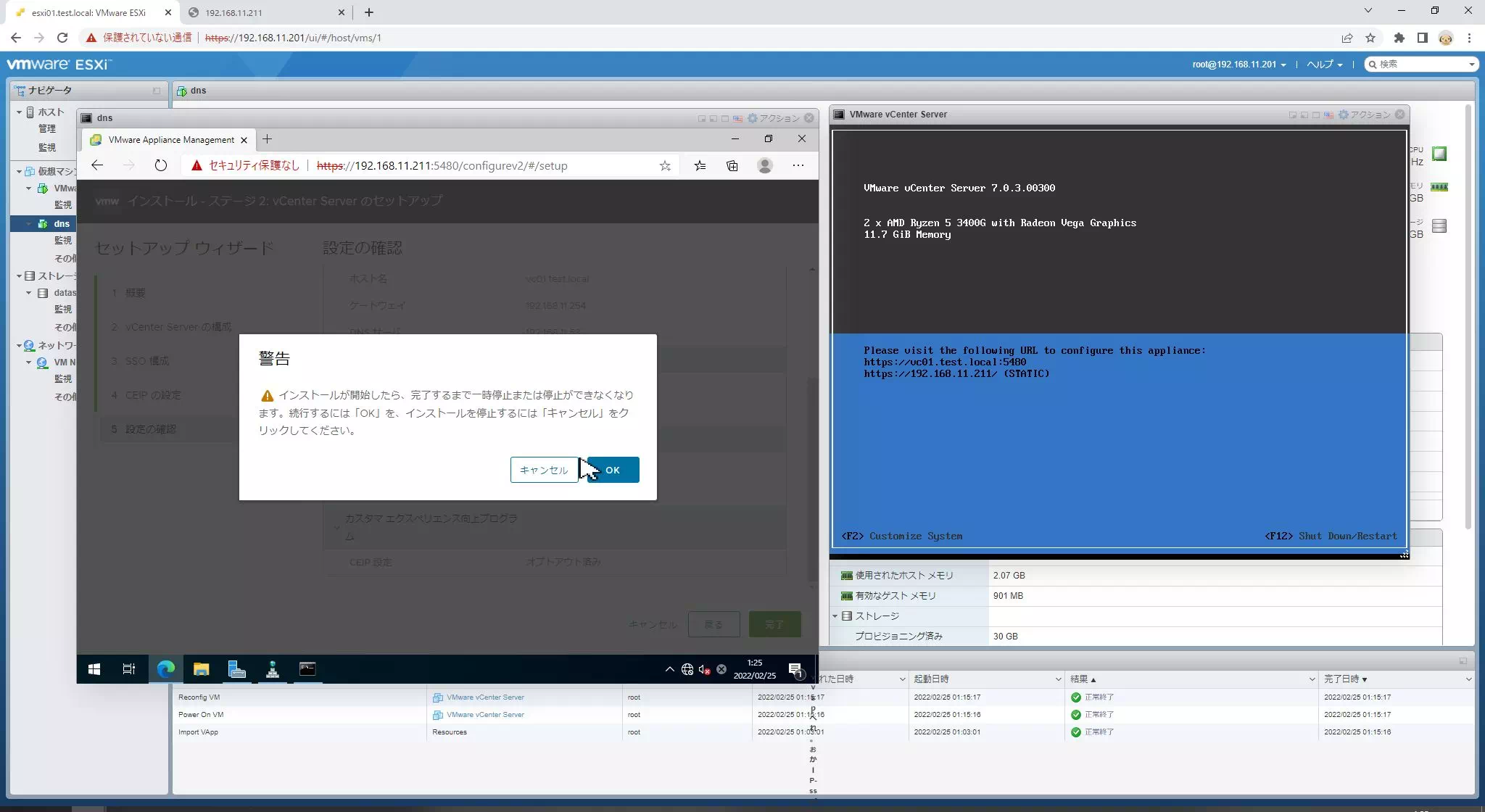
Task: Show hidden tray icons in the VM taskbar
Action: pyautogui.click(x=669, y=669)
